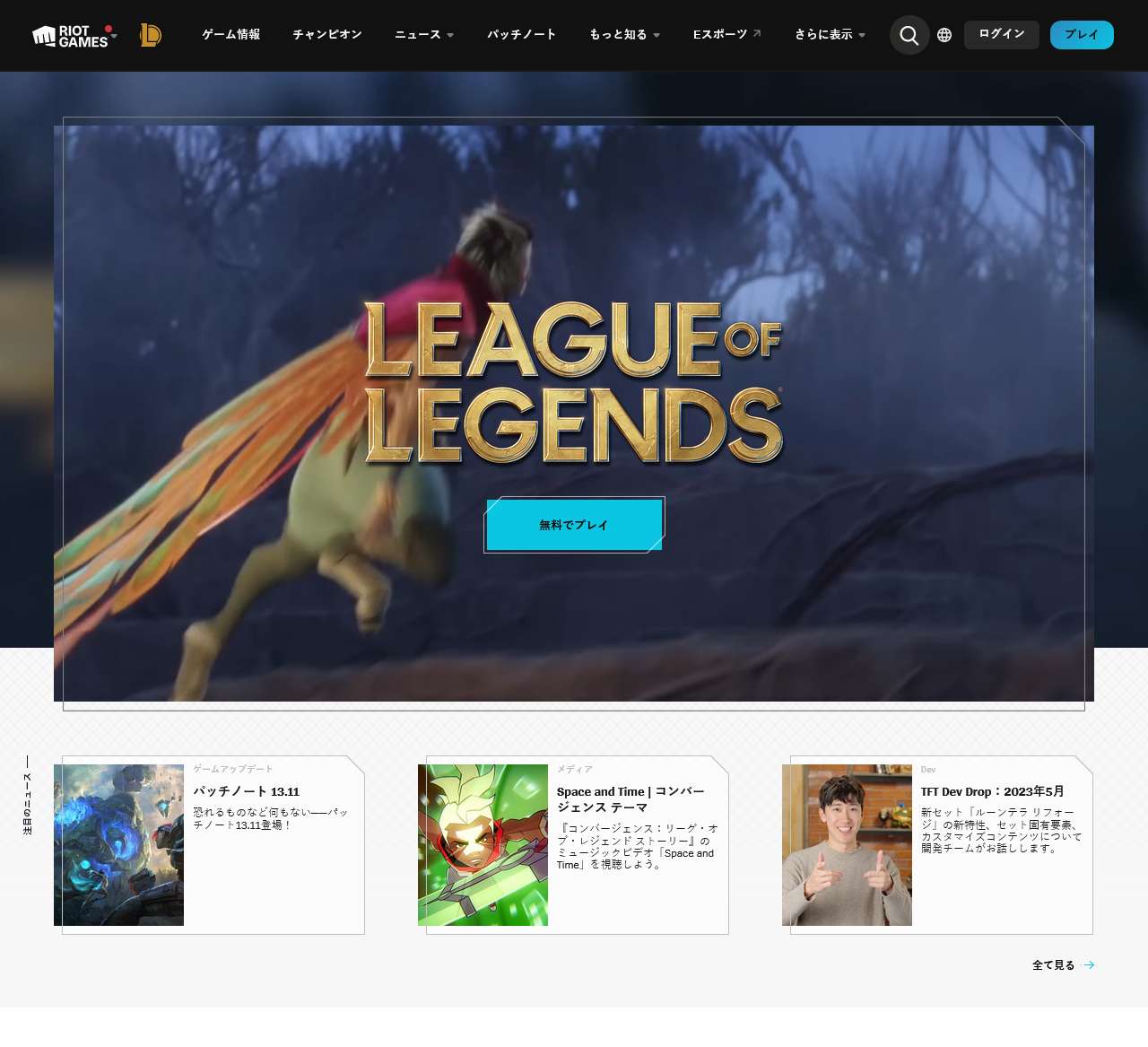1148x1047 pixels.
Task: Open the search magnifier icon
Action: (909, 35)
